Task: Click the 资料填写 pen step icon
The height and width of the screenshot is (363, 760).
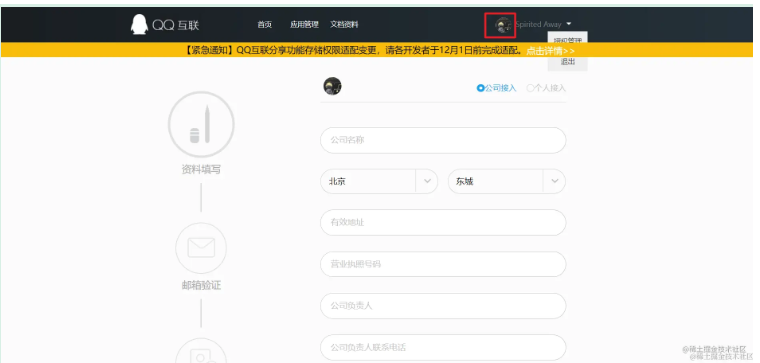Action: click(201, 124)
